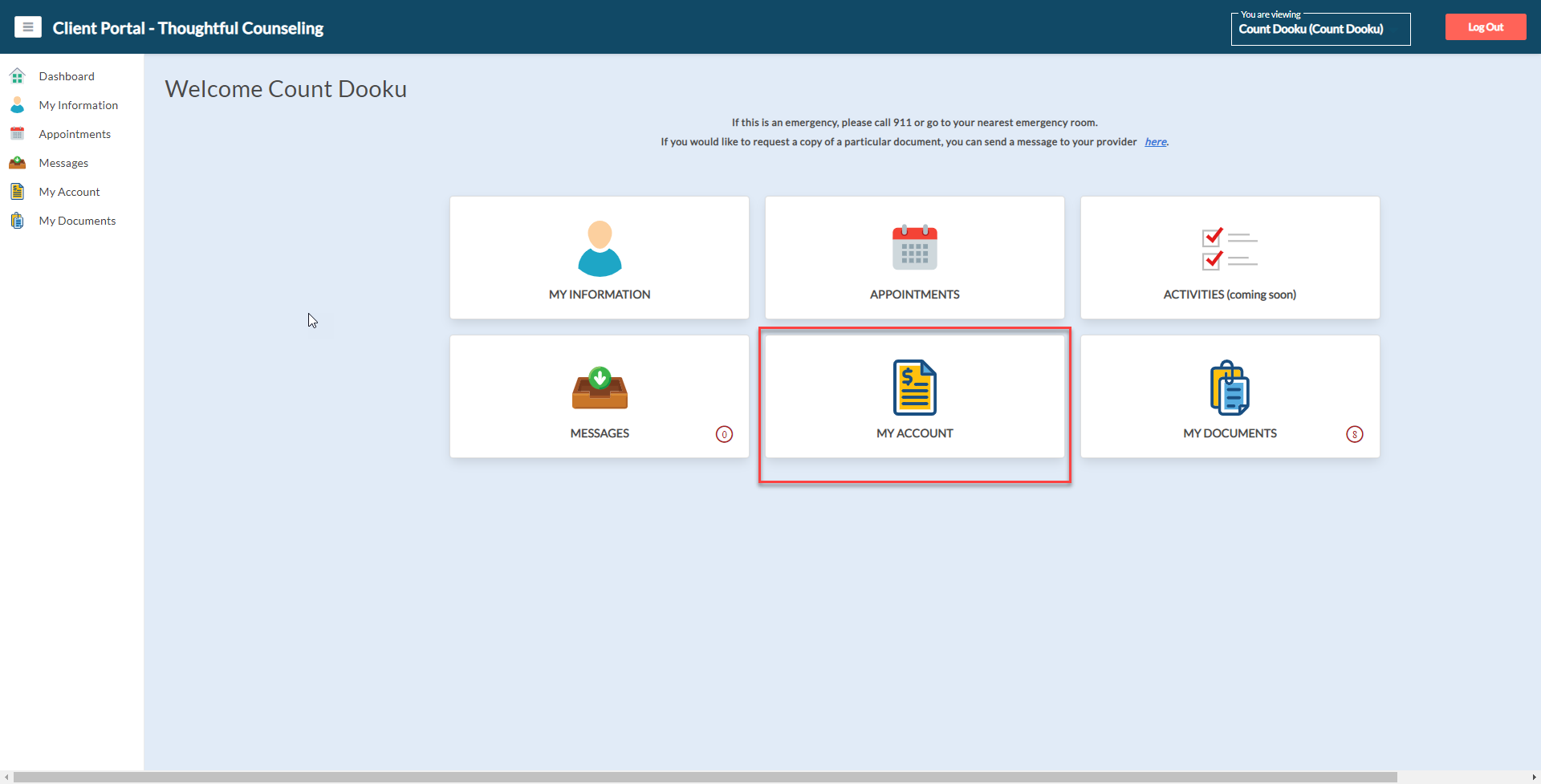Click the My Documents unread count badge
The image size is (1541, 784).
pos(1354,434)
